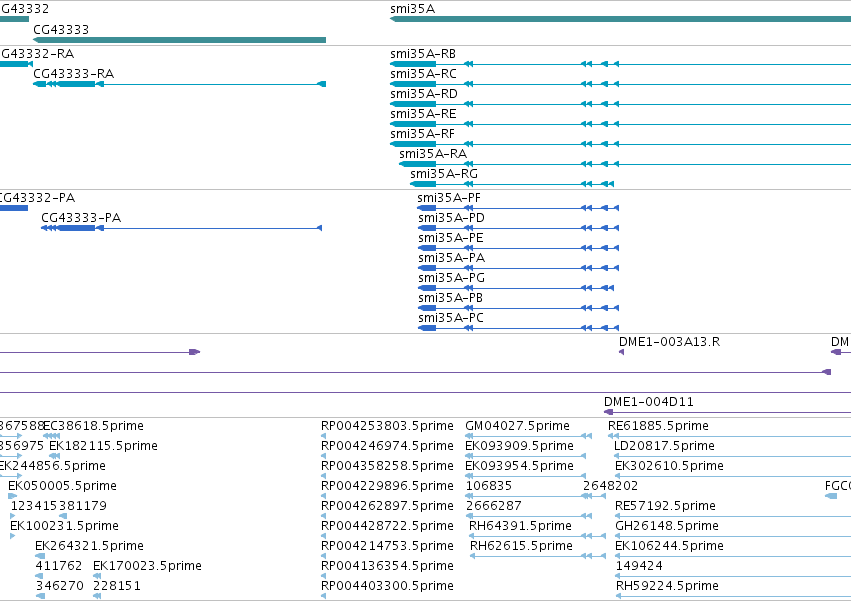Click the CG43333 gene label
Screen dimensions: 851x601
pos(61,29)
